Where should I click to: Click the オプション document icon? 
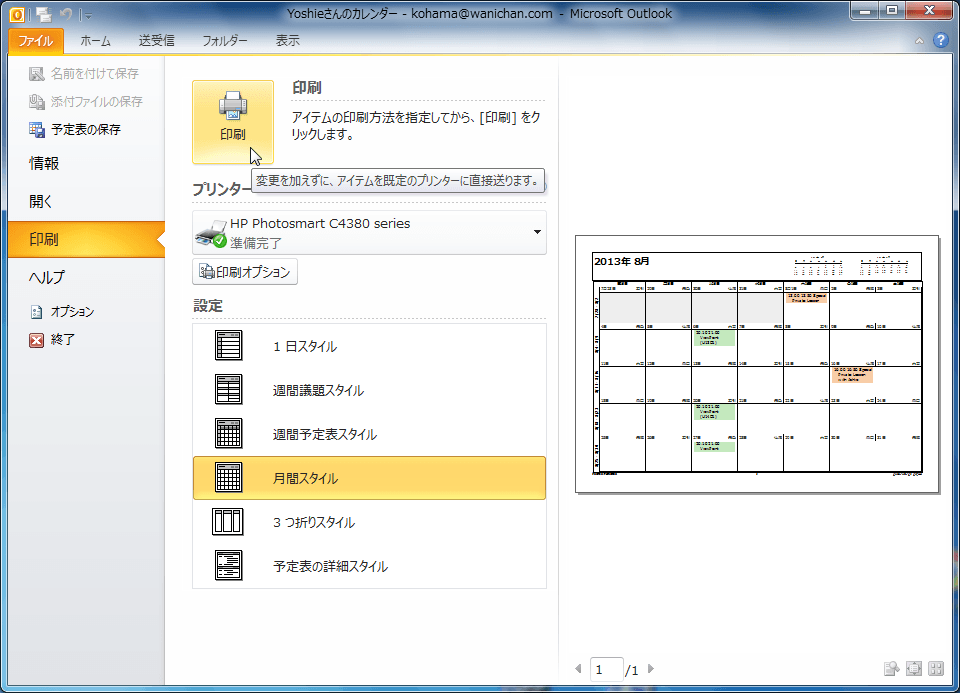click(37, 312)
